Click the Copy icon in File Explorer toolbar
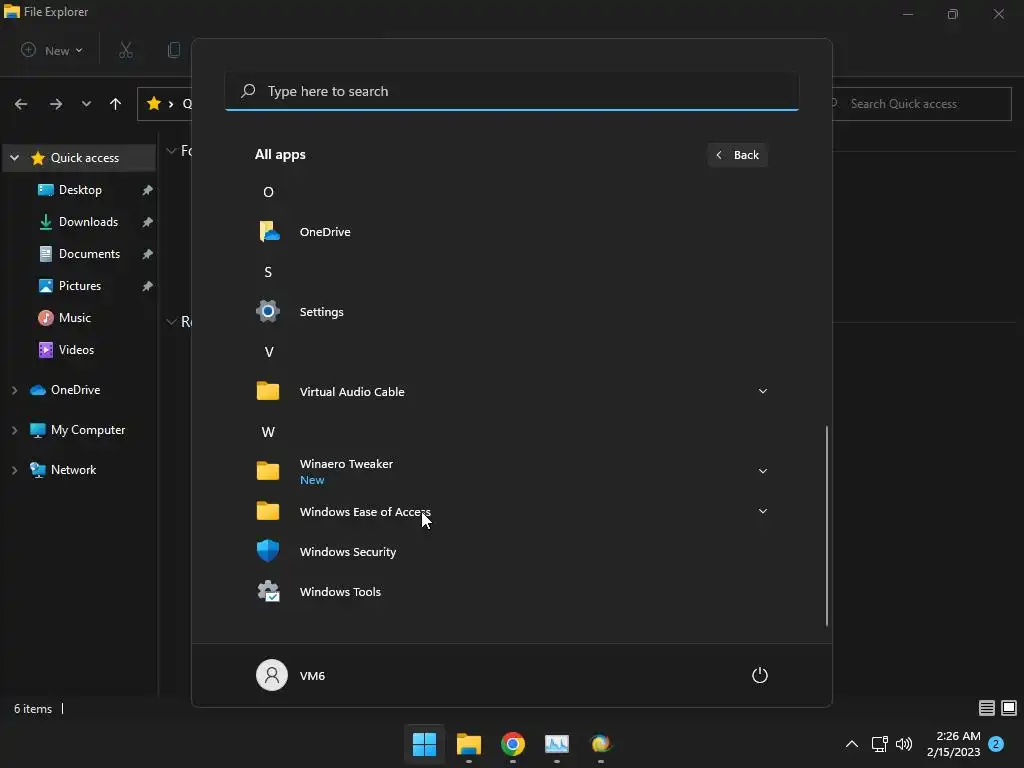This screenshot has width=1024, height=768. 174,50
